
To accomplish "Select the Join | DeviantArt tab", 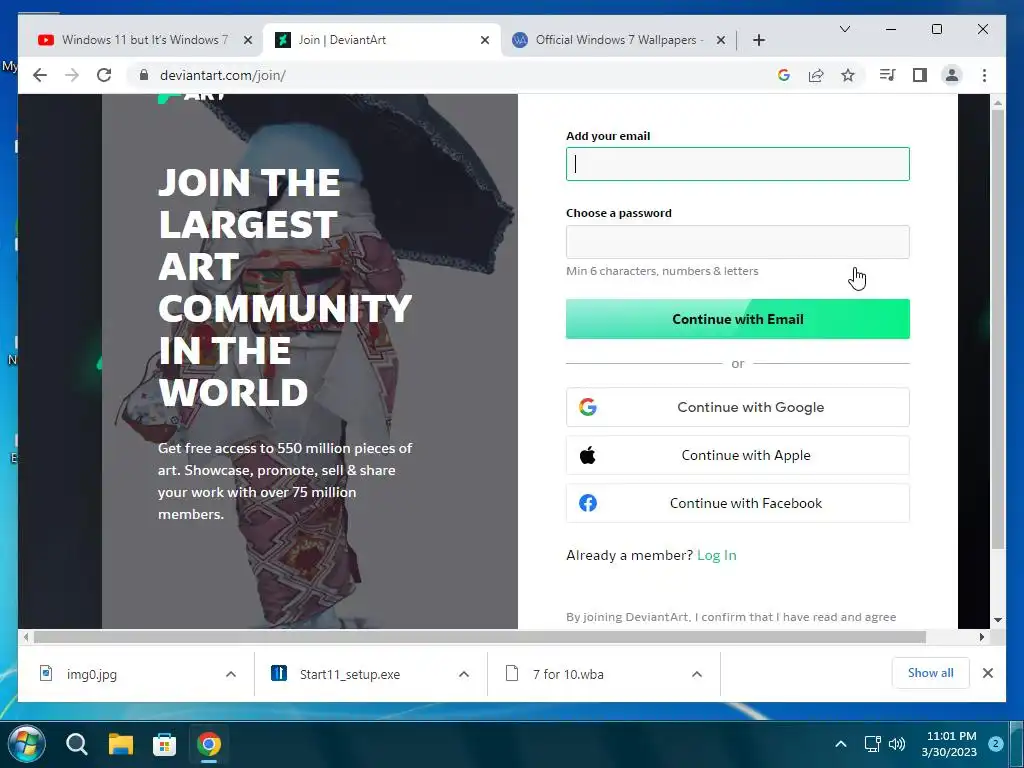I will [x=382, y=40].
